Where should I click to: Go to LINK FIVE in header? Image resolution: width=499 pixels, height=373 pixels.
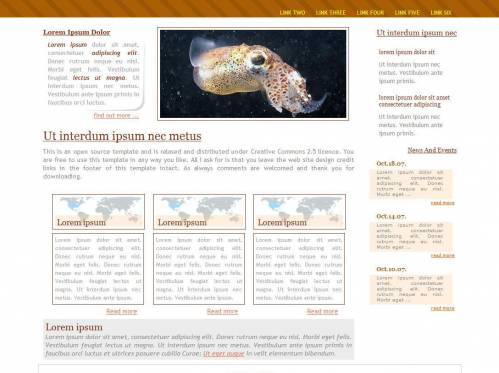point(407,13)
